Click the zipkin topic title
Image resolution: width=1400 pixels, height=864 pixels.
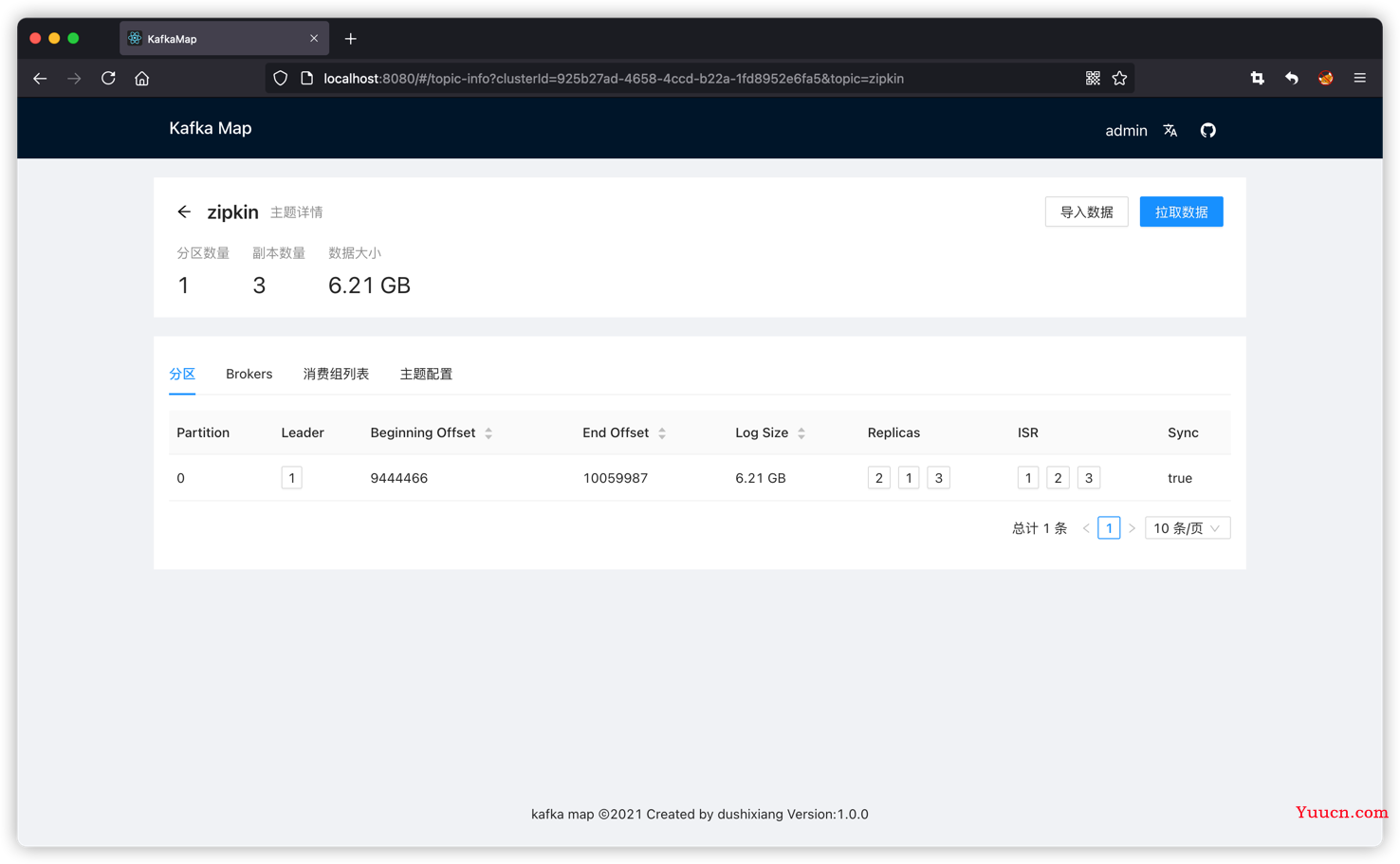[233, 212]
